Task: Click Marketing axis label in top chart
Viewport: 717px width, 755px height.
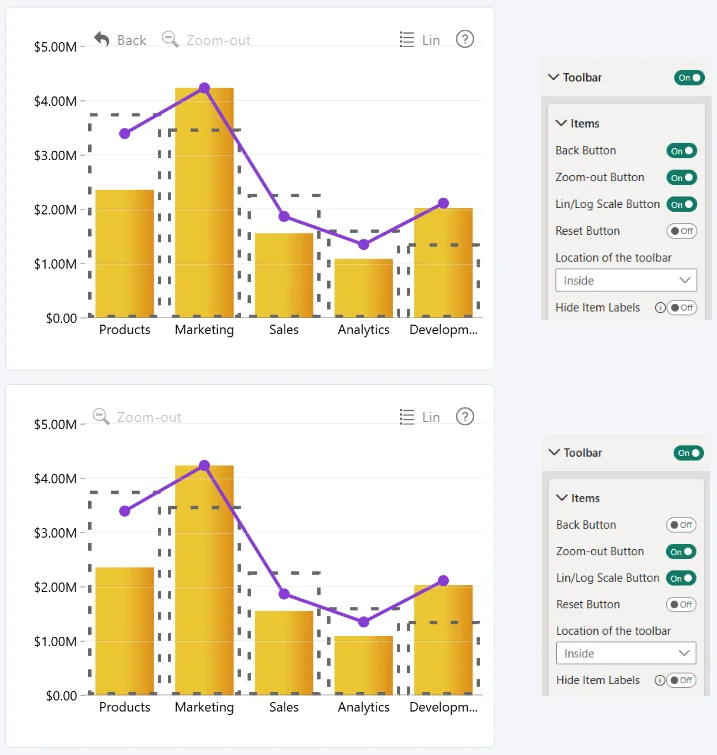Action: coord(204,330)
